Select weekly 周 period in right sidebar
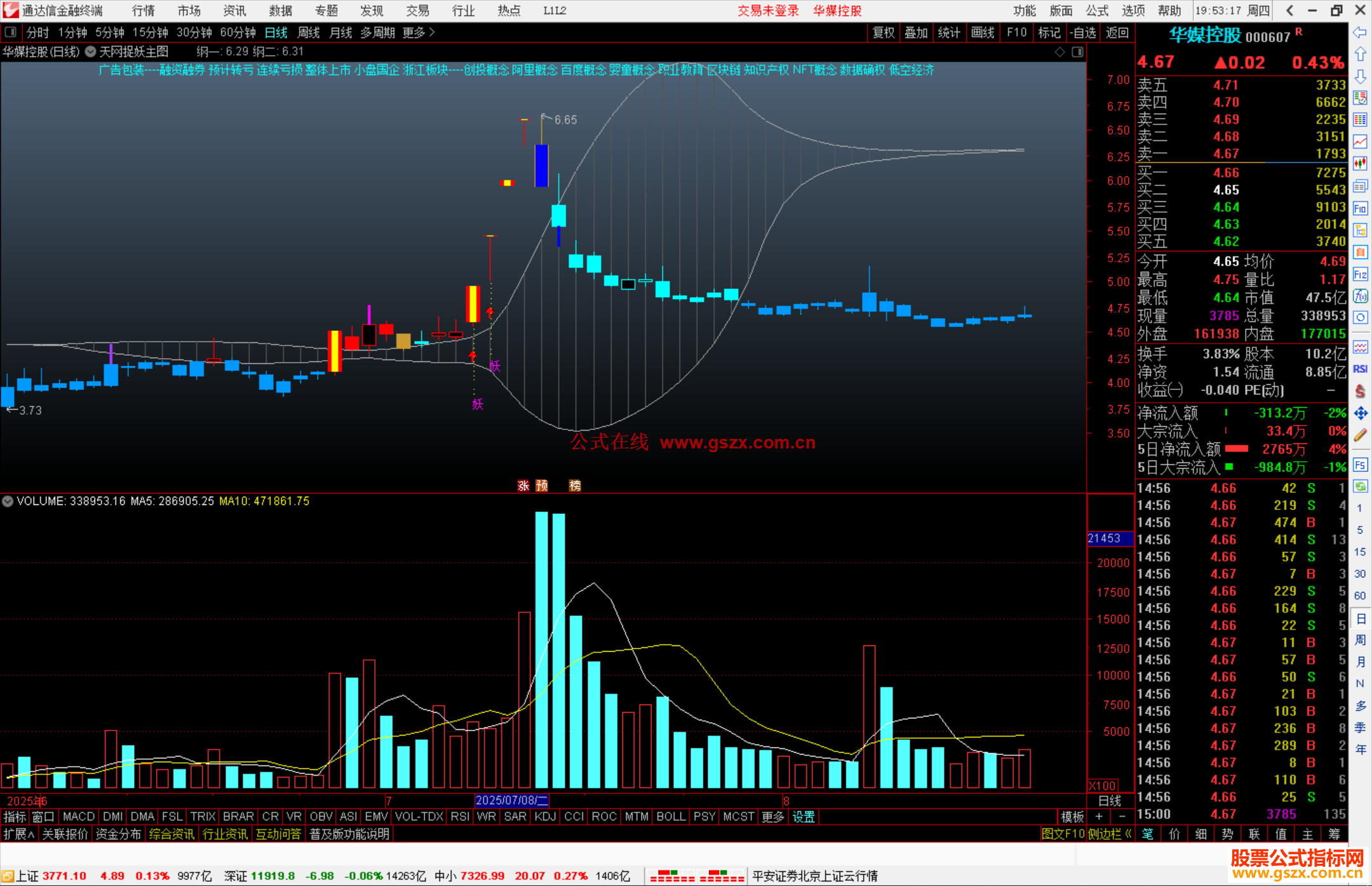The height and width of the screenshot is (886, 1372). [x=1360, y=640]
